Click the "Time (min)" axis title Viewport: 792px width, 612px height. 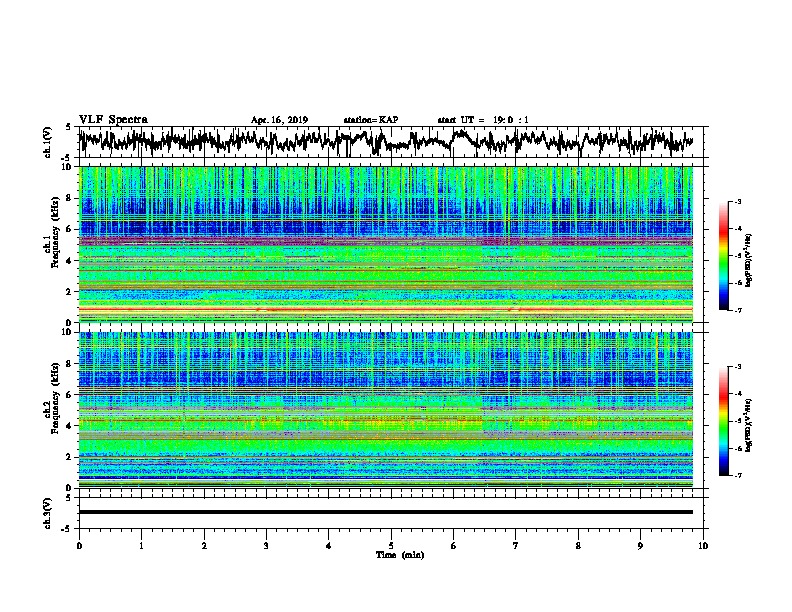pyautogui.click(x=400, y=555)
